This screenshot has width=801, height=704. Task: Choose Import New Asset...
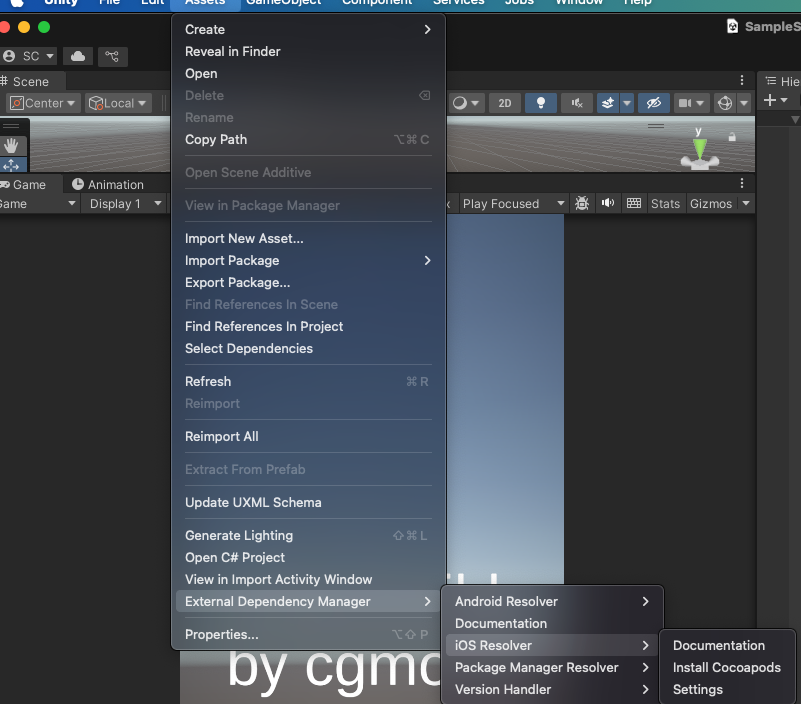[x=308, y=239]
